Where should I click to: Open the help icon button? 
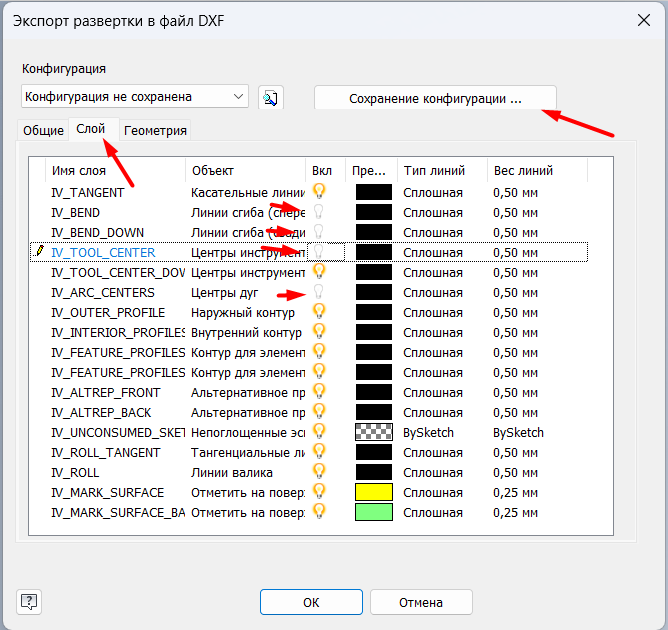(x=29, y=602)
